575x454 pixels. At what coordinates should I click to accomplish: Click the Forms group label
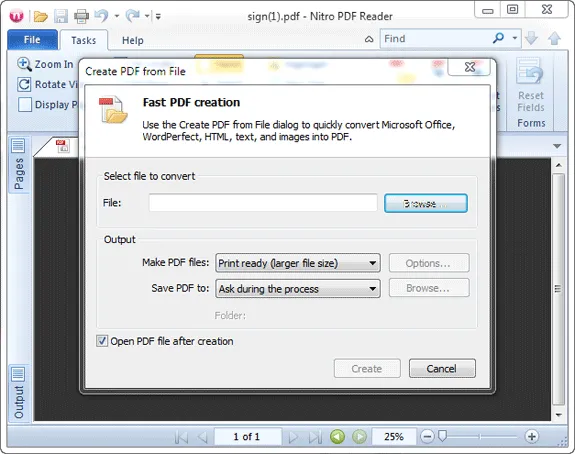[531, 123]
